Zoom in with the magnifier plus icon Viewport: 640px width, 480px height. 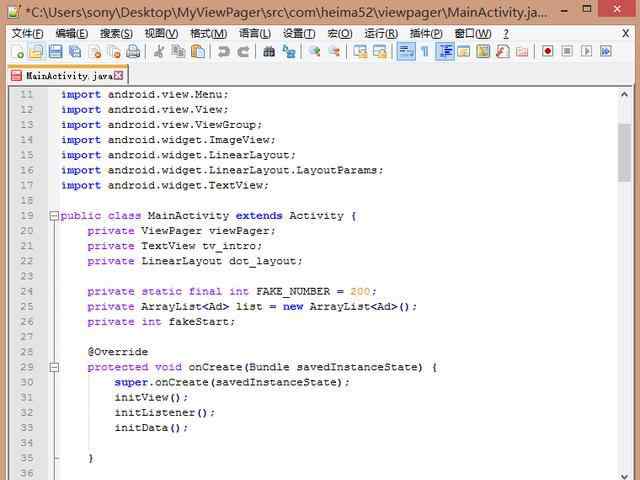click(314, 51)
